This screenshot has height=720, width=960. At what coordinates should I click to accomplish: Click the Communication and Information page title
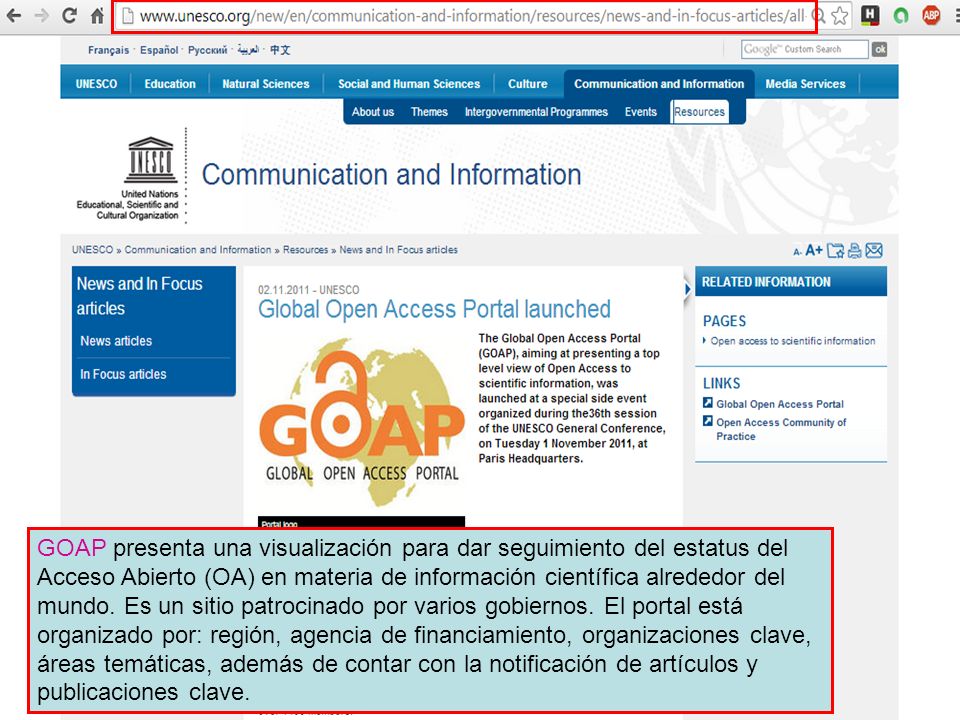pos(392,174)
